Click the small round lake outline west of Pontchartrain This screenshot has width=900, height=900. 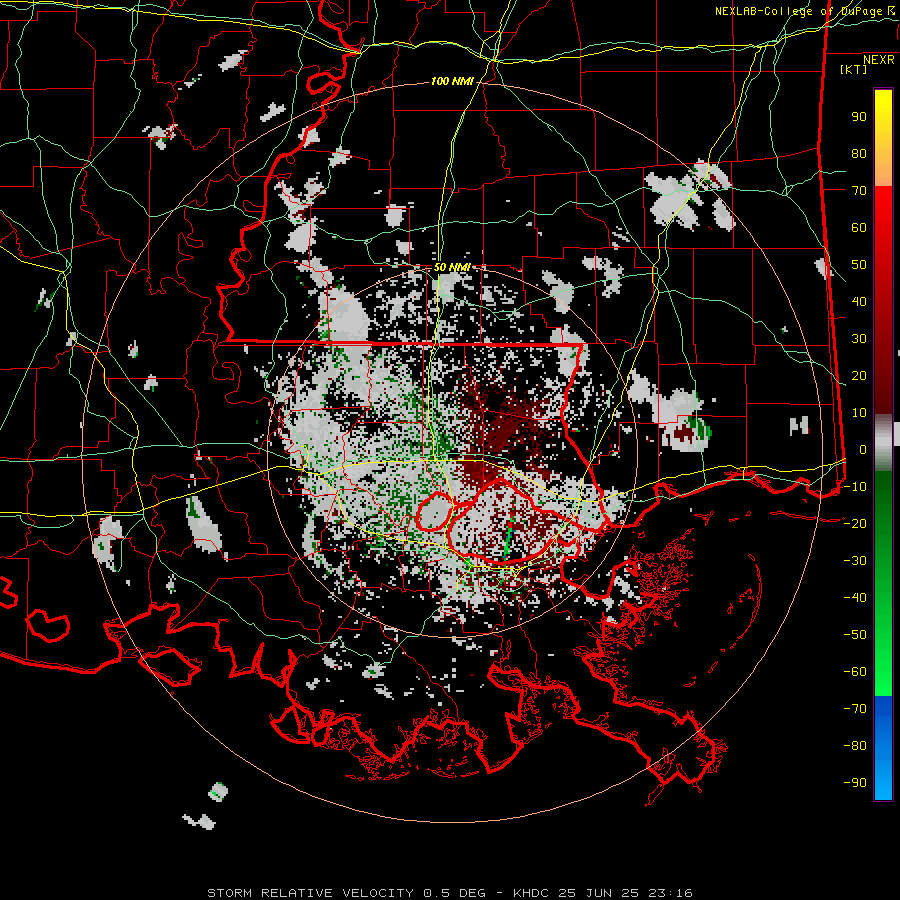click(x=435, y=511)
